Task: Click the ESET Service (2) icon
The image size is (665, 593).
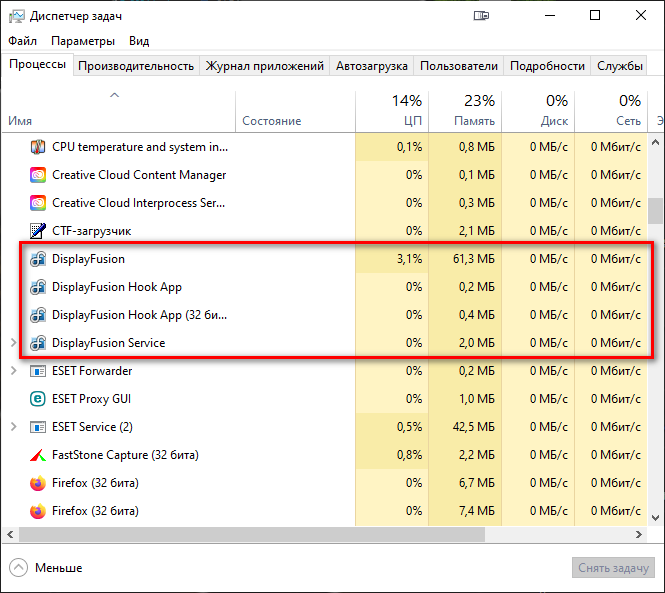Action: point(38,427)
